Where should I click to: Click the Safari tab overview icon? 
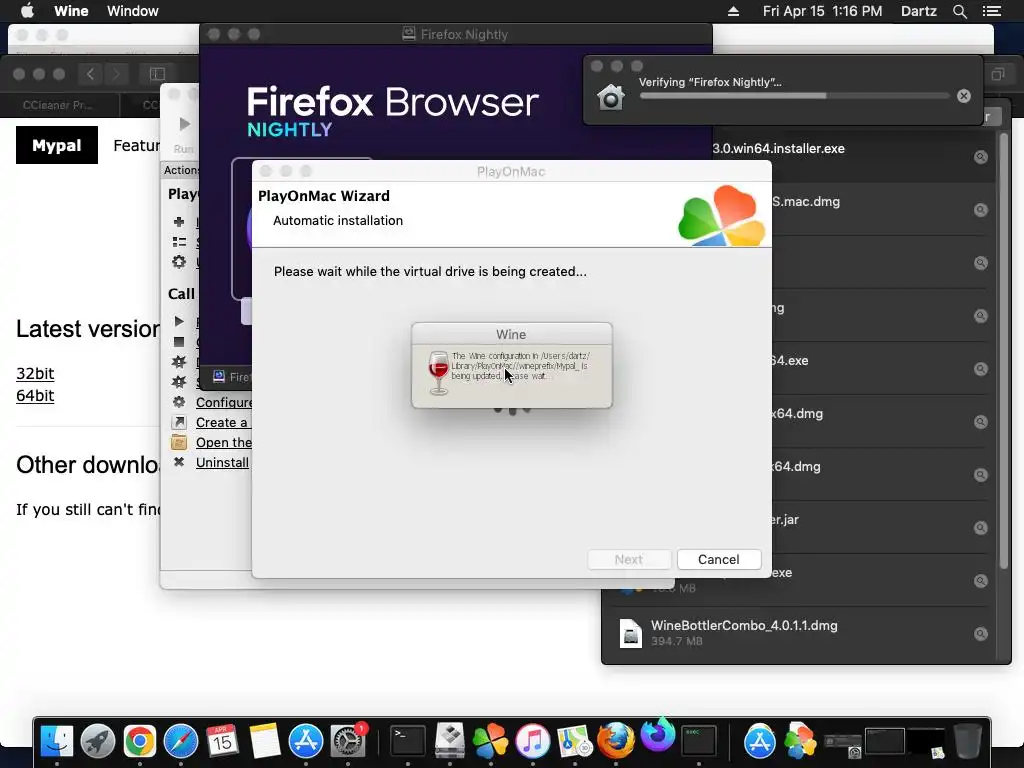(x=997, y=74)
